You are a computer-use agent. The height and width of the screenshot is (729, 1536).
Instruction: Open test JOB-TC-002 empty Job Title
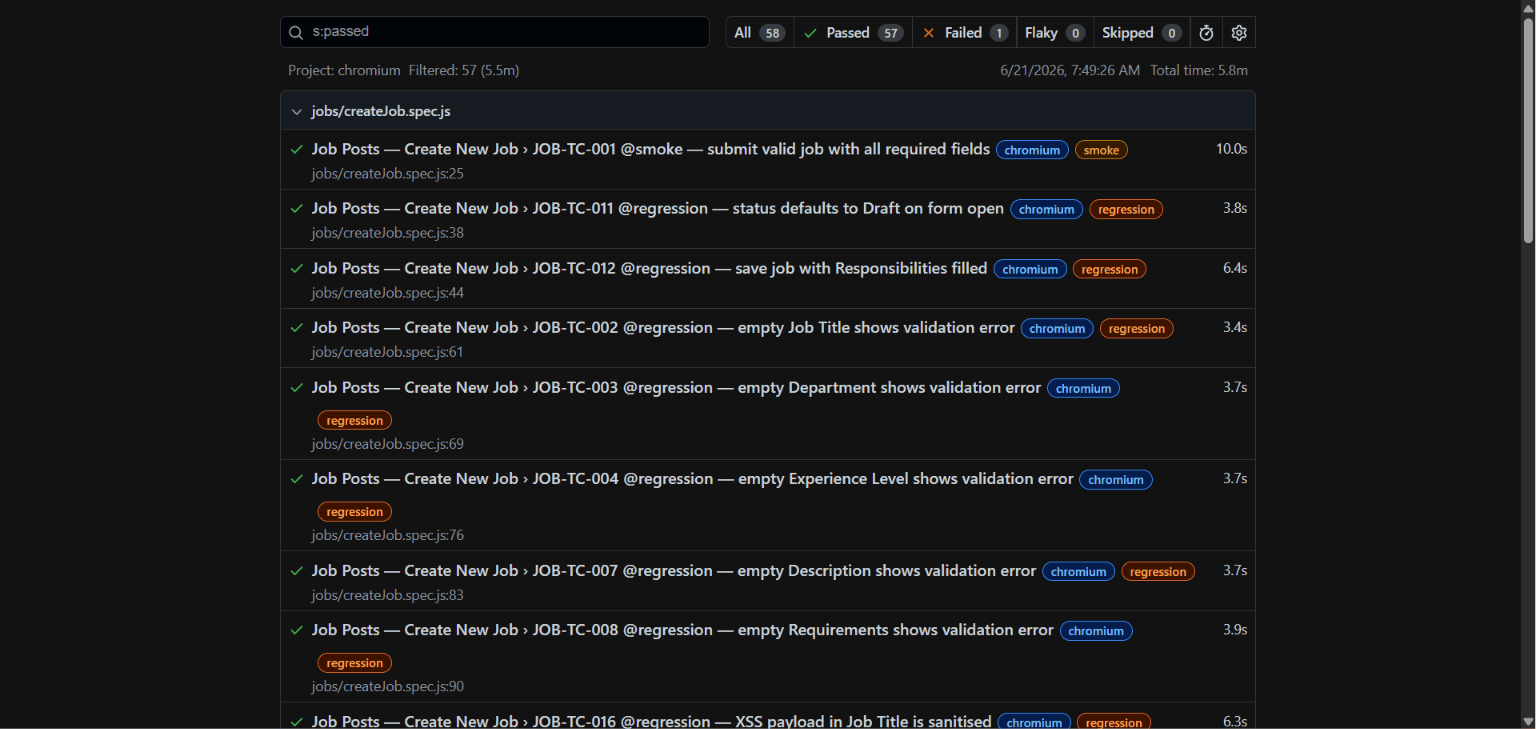663,327
